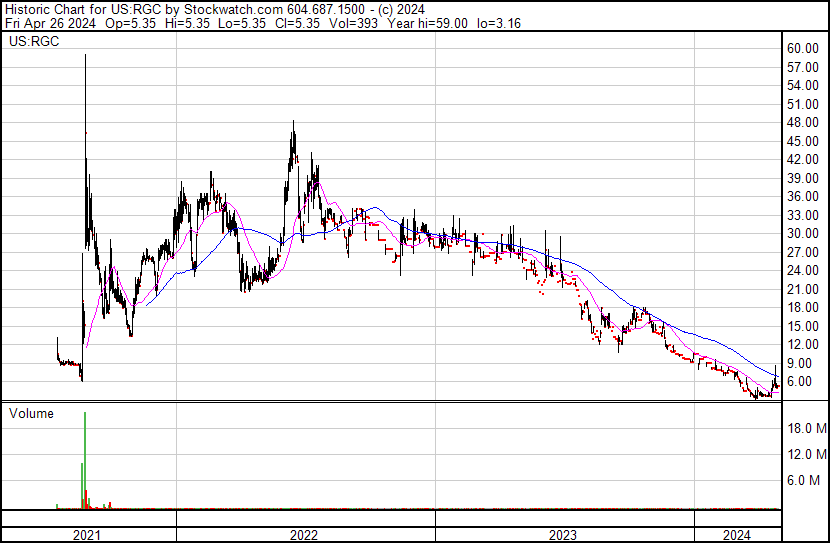Viewport: 830px width, 543px height.
Task: Click the 2024 year label on time axis
Action: (737, 535)
